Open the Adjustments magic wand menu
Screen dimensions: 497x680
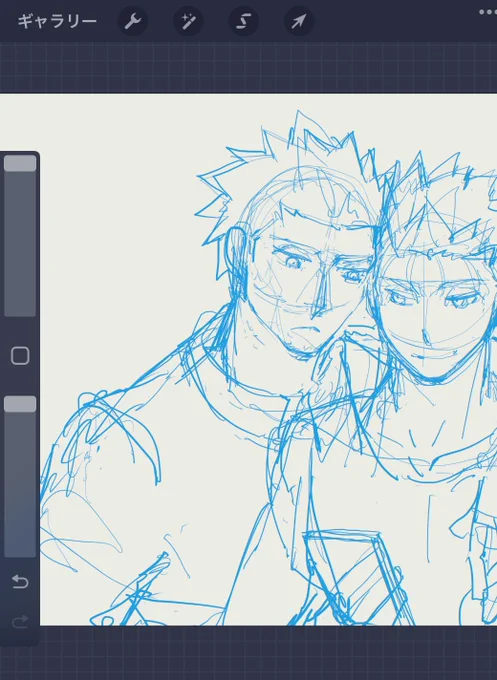coord(188,21)
